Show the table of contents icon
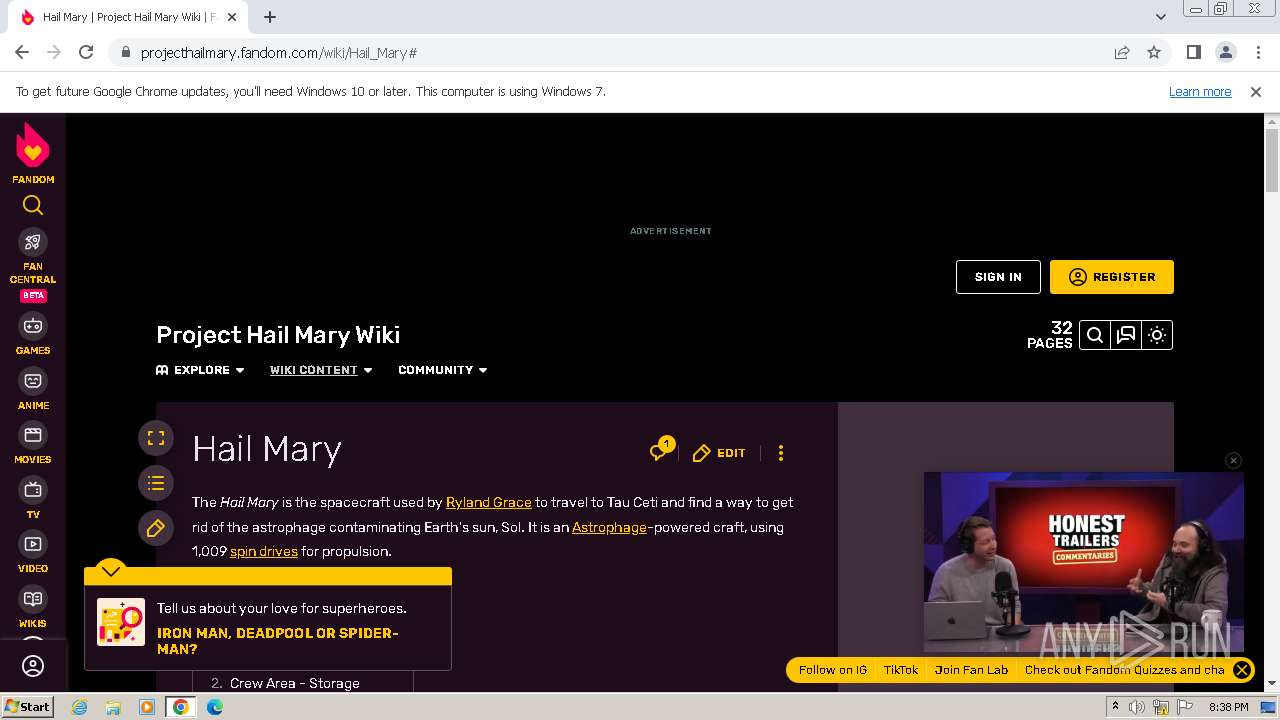Viewport: 1280px width, 720px height. 156,483
